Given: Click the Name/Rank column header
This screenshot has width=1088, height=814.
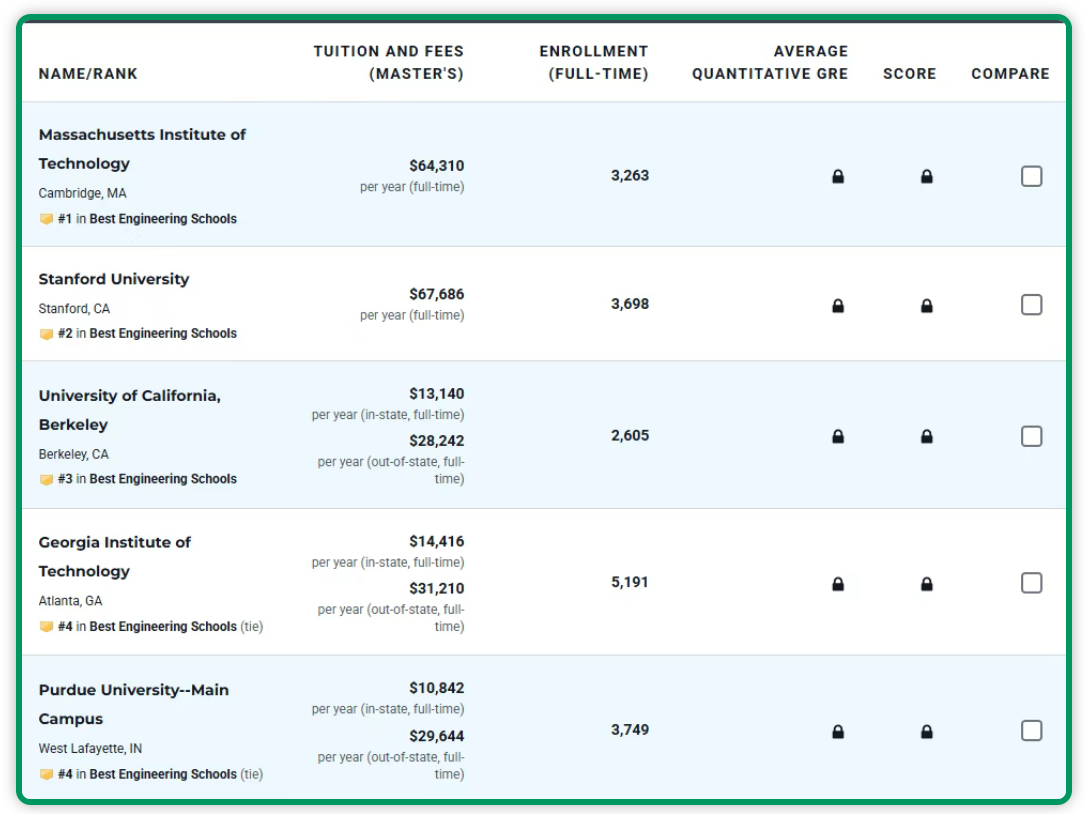Looking at the screenshot, I should [88, 74].
